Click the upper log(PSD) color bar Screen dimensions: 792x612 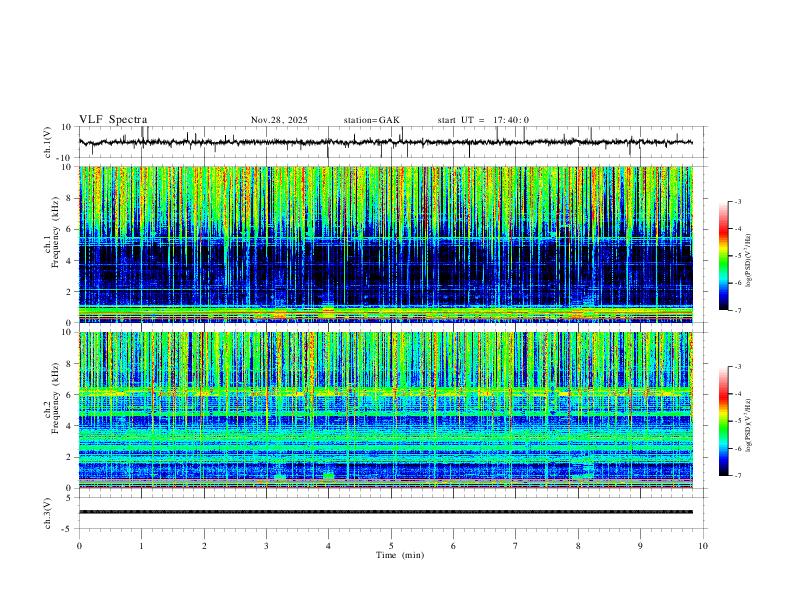point(723,256)
